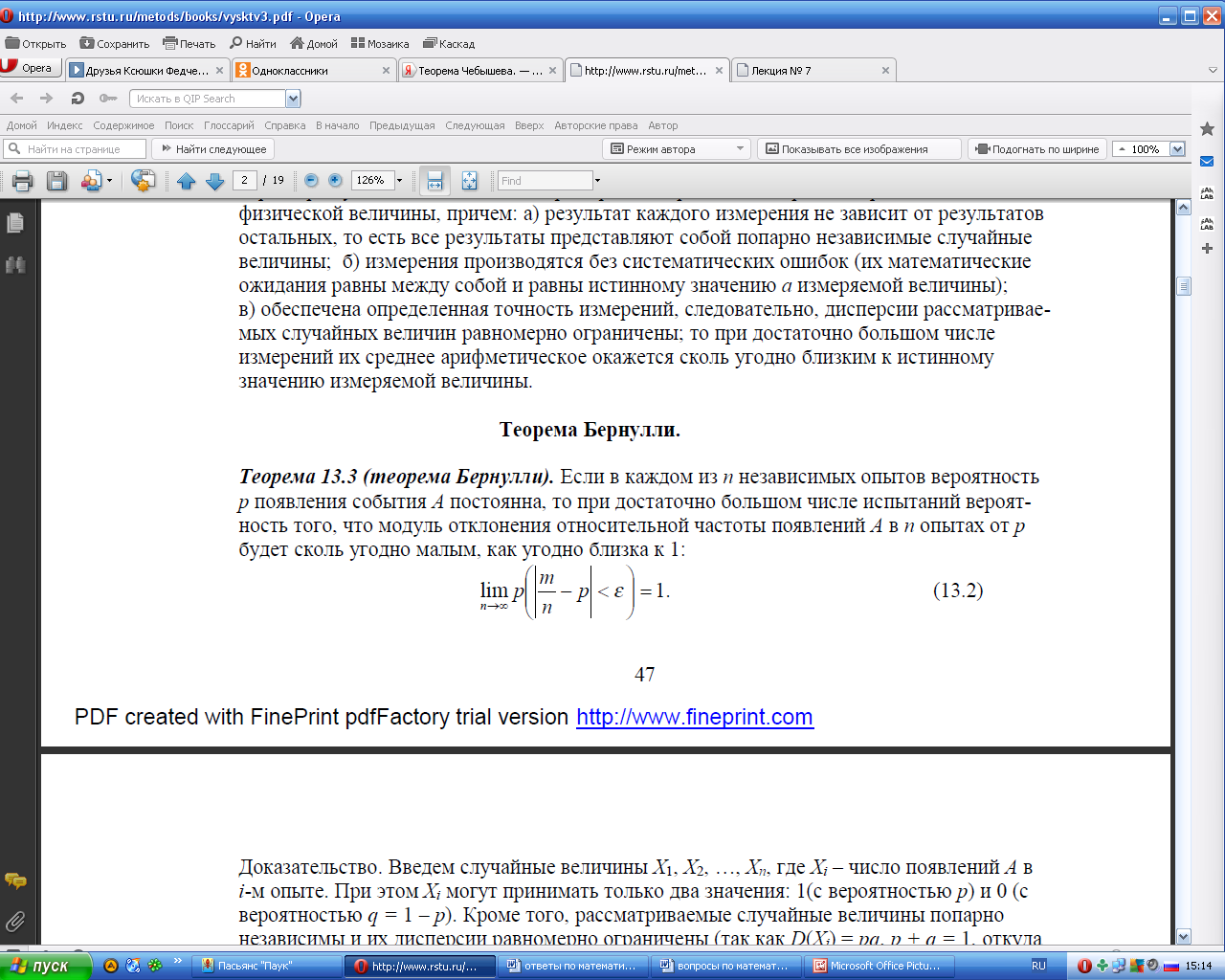Click the Найти на странице search field

[75, 149]
